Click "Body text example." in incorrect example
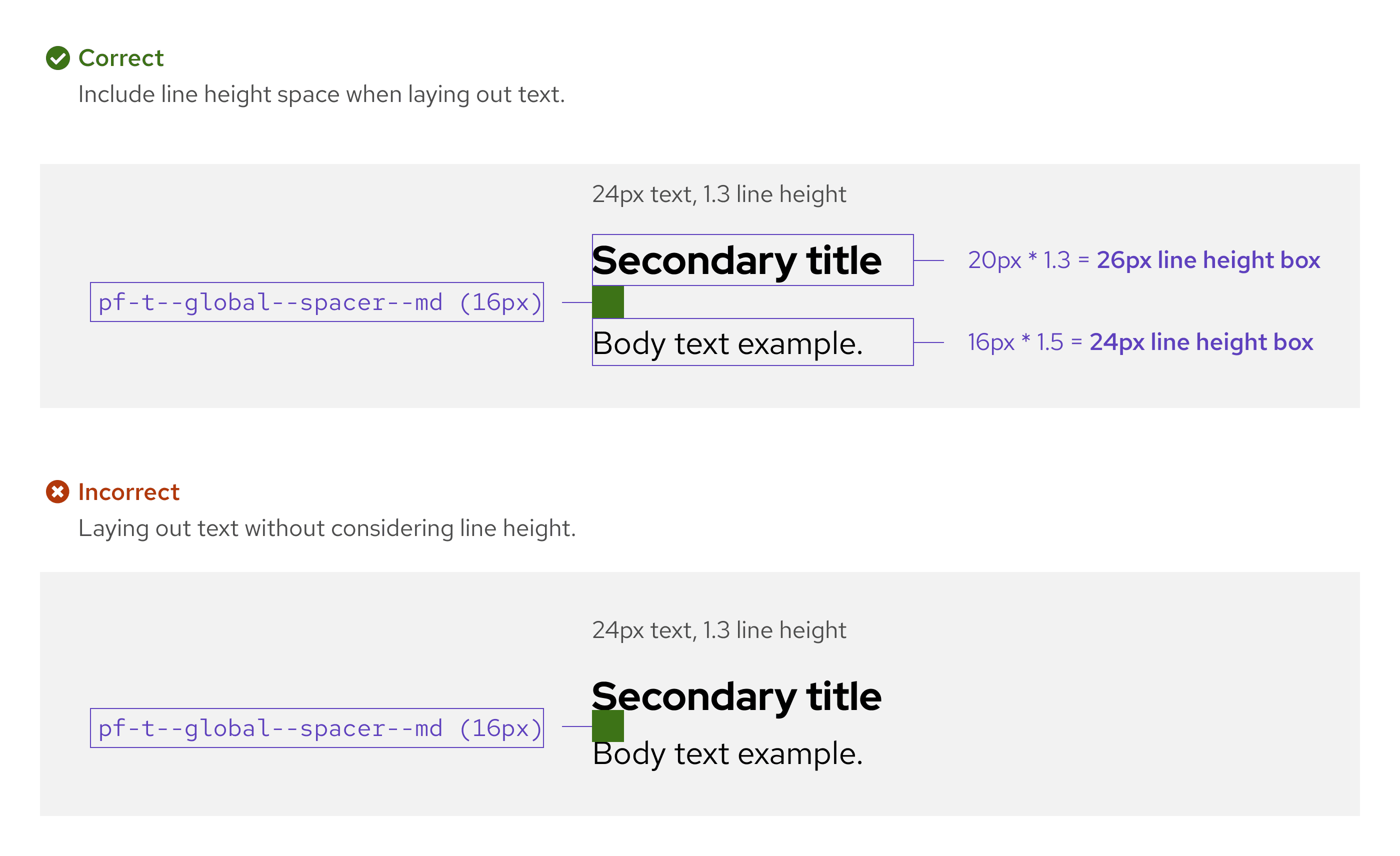The width and height of the screenshot is (1400, 856). [x=727, y=754]
